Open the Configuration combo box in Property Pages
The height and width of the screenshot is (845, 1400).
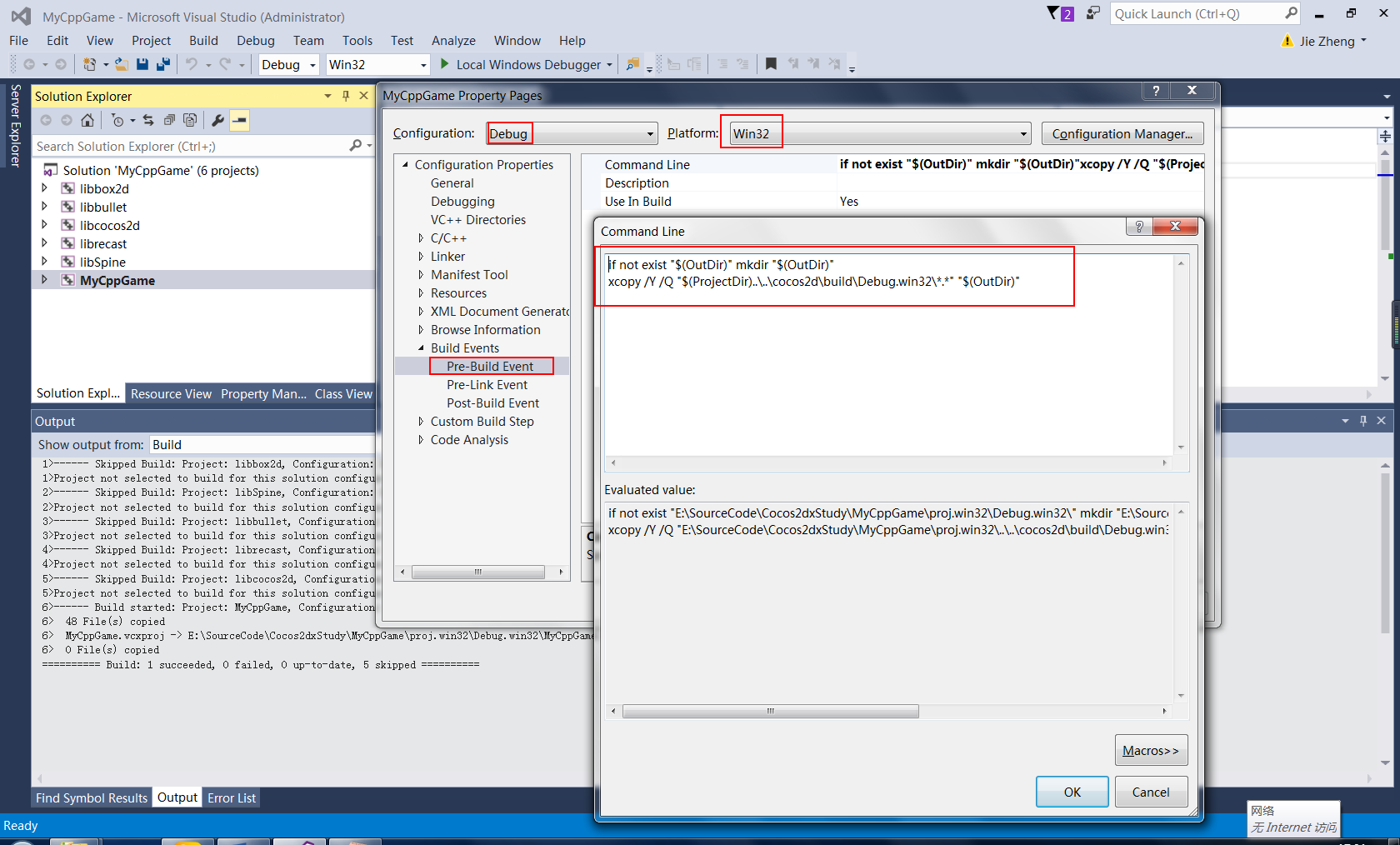[x=572, y=133]
